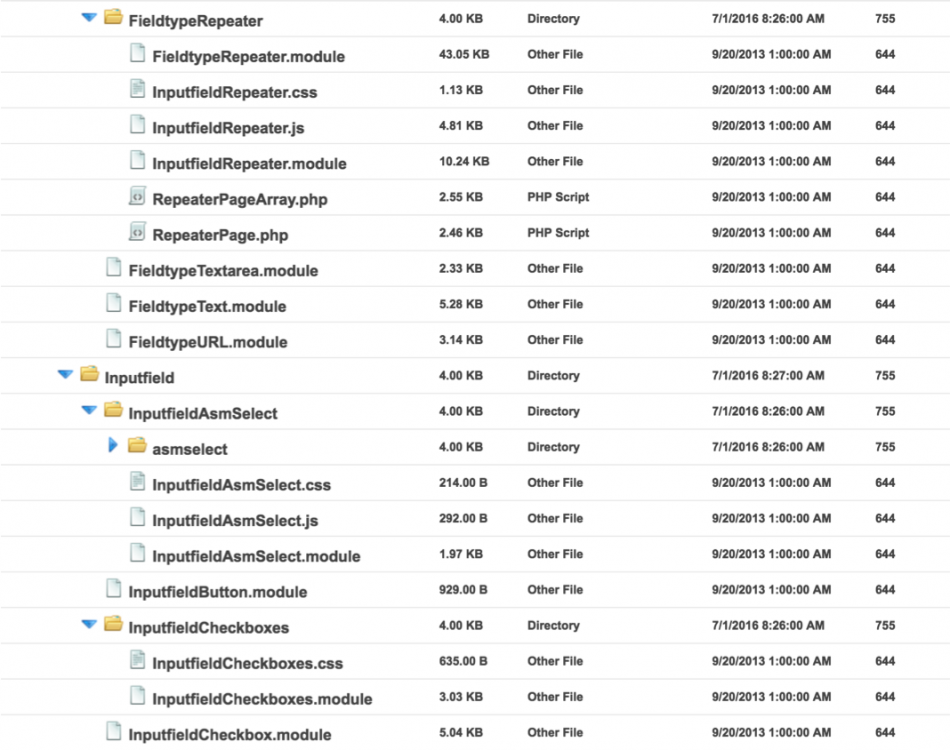
Task: Click the asmselect folder icon
Action: pos(137,446)
